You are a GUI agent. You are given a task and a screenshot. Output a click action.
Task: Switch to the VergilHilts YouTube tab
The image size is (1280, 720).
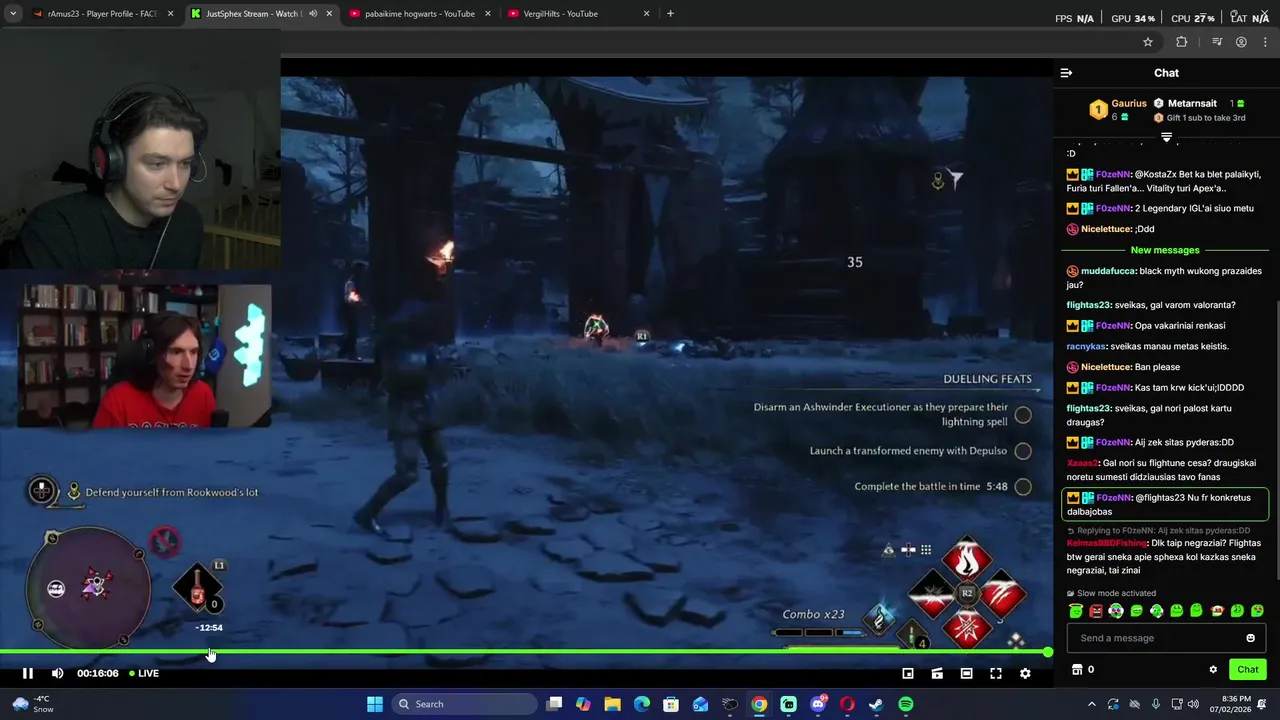(x=578, y=14)
